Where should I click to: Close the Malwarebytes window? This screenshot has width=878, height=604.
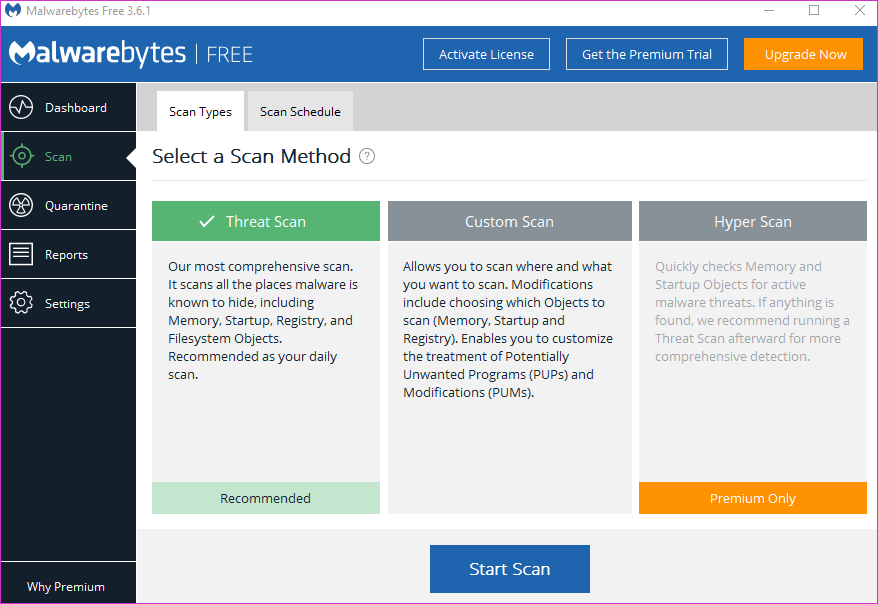click(x=860, y=11)
